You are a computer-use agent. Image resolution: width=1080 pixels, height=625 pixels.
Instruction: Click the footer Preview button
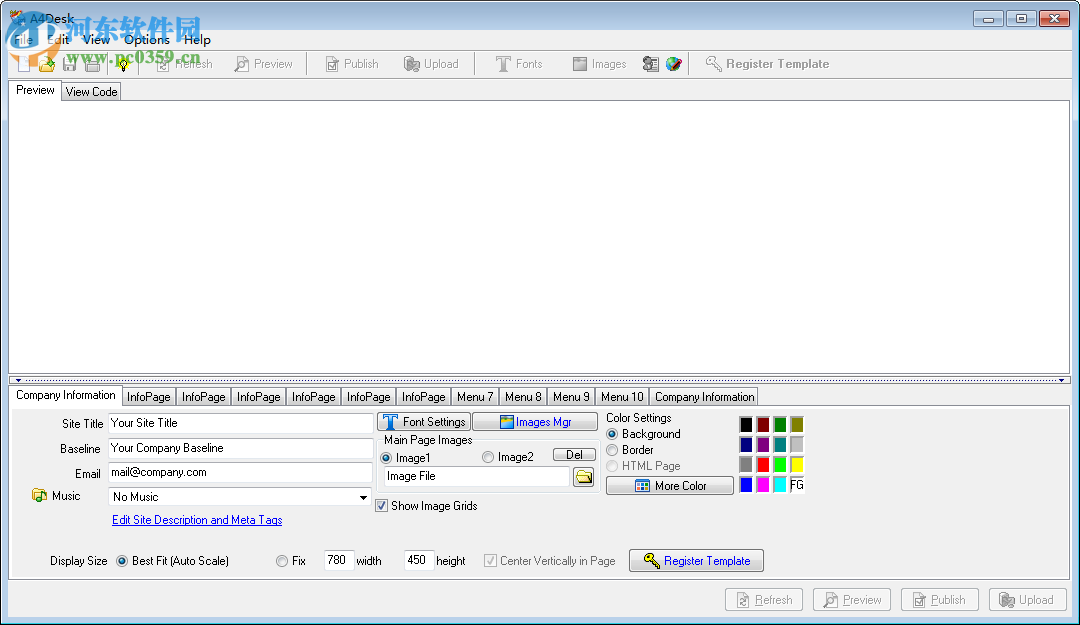point(852,600)
